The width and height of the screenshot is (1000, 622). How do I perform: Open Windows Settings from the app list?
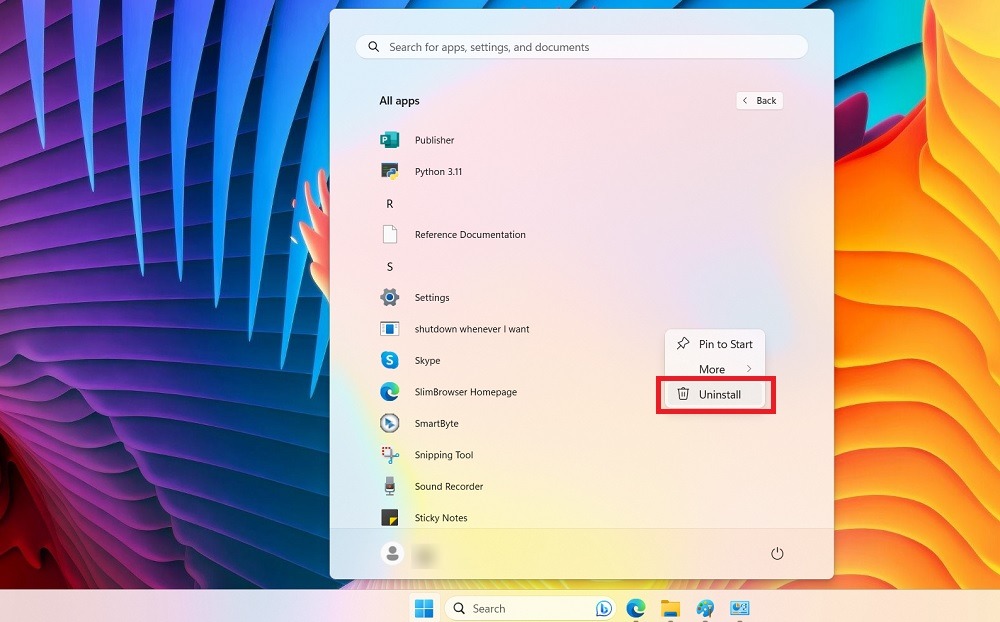point(432,297)
